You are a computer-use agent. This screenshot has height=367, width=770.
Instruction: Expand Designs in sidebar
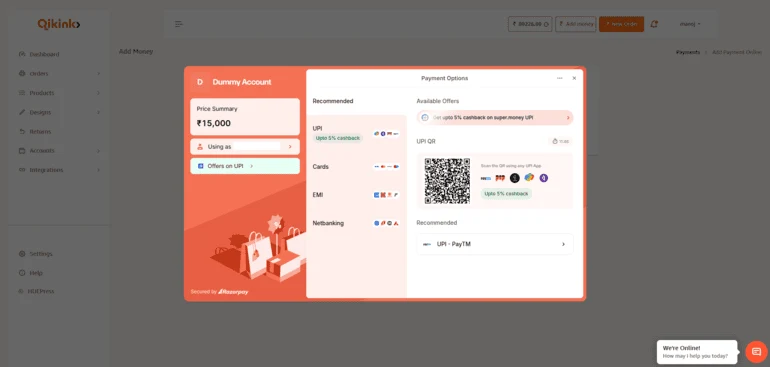coord(59,112)
